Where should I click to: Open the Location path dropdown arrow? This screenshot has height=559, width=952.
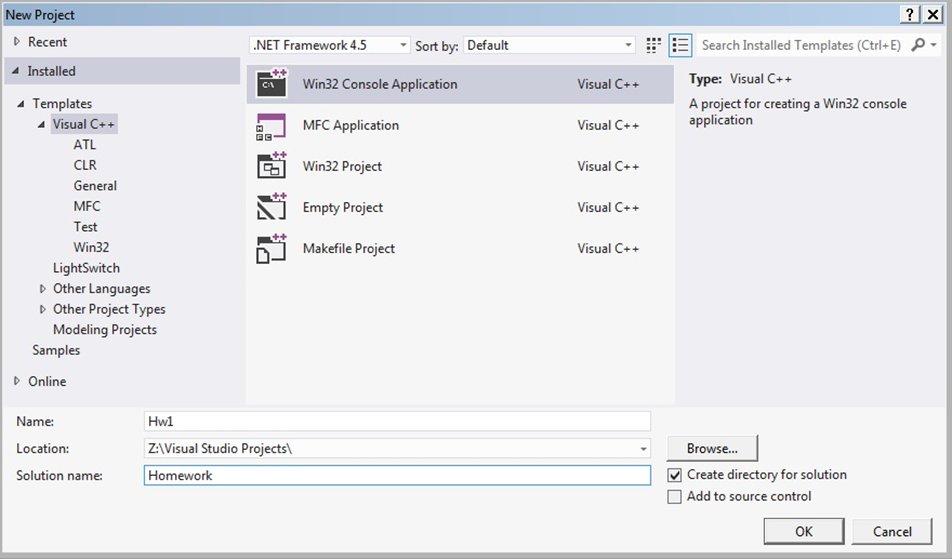point(643,449)
